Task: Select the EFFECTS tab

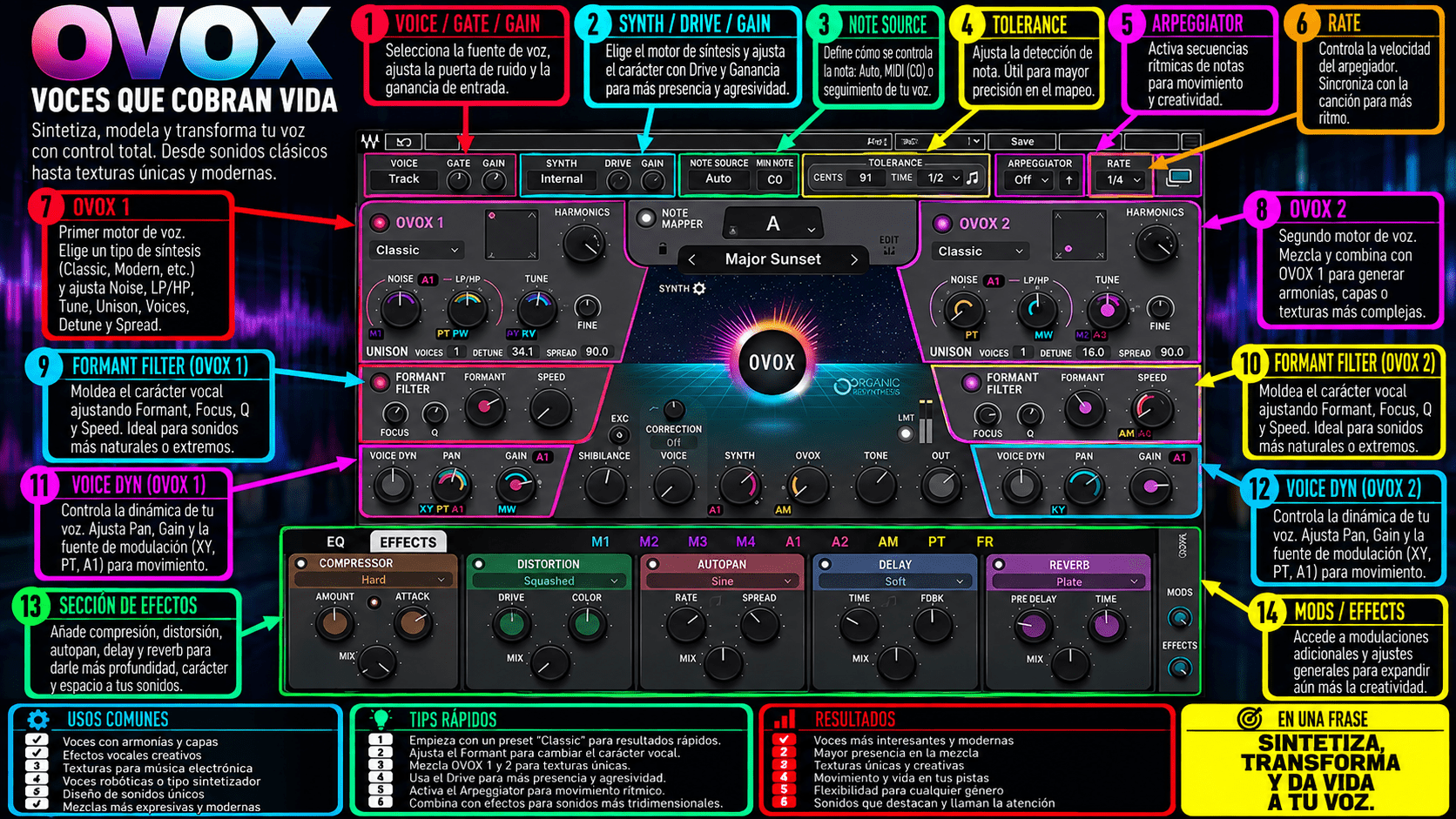Action: 408,542
